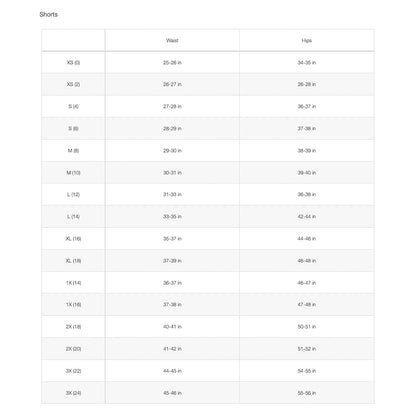Click the L (14) size label
The width and height of the screenshot is (416, 416).
(x=73, y=216)
